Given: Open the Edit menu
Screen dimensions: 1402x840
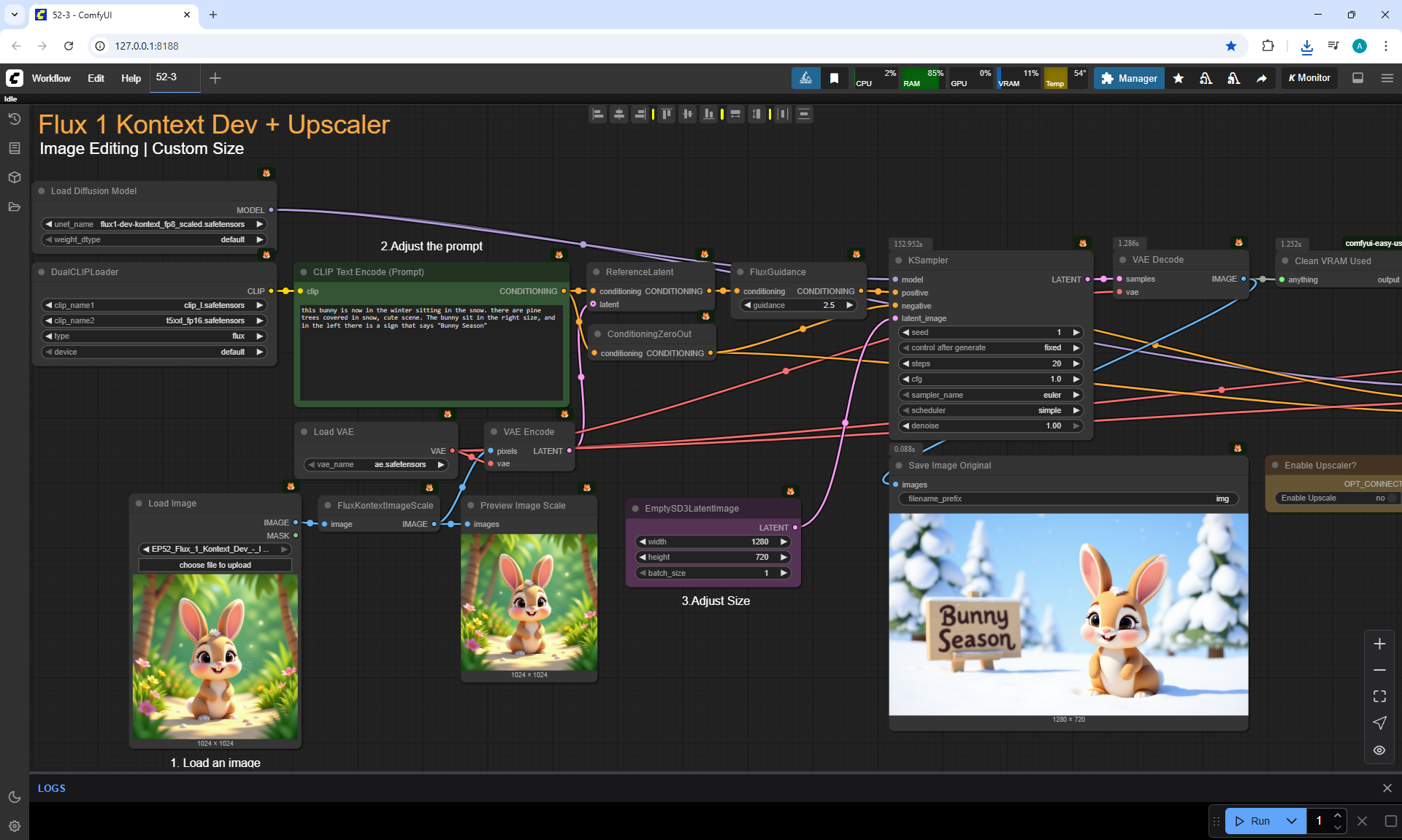Looking at the screenshot, I should [x=96, y=78].
